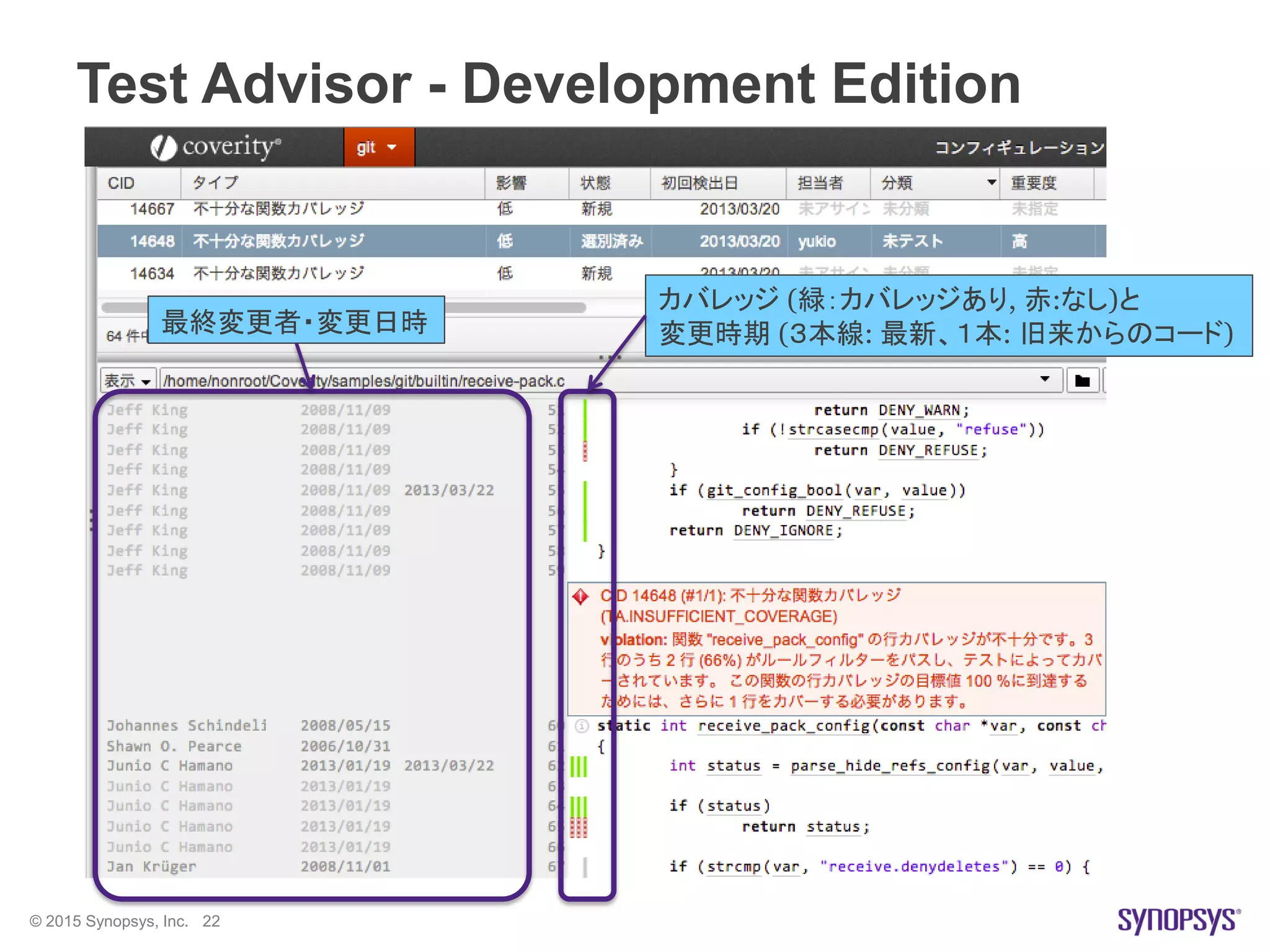Click owner cell 'yukio'
The width and height of the screenshot is (1270, 952).
pyautogui.click(x=817, y=241)
